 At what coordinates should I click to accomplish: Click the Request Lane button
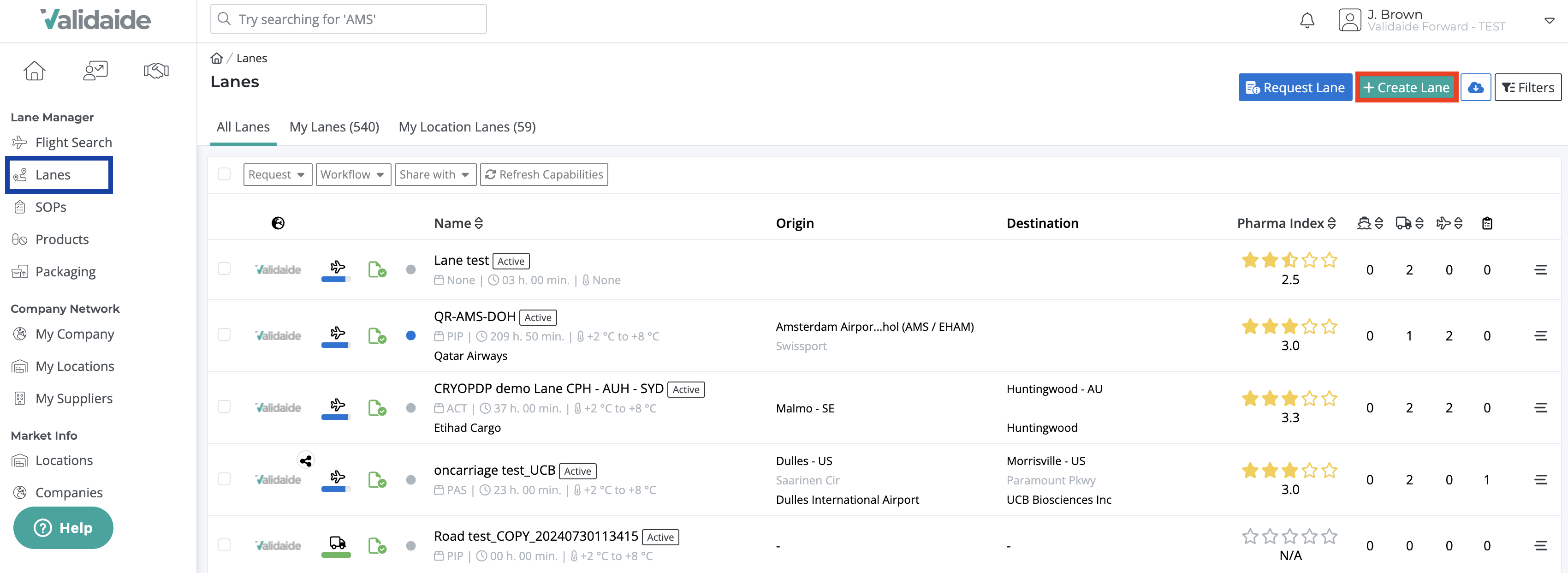point(1295,88)
